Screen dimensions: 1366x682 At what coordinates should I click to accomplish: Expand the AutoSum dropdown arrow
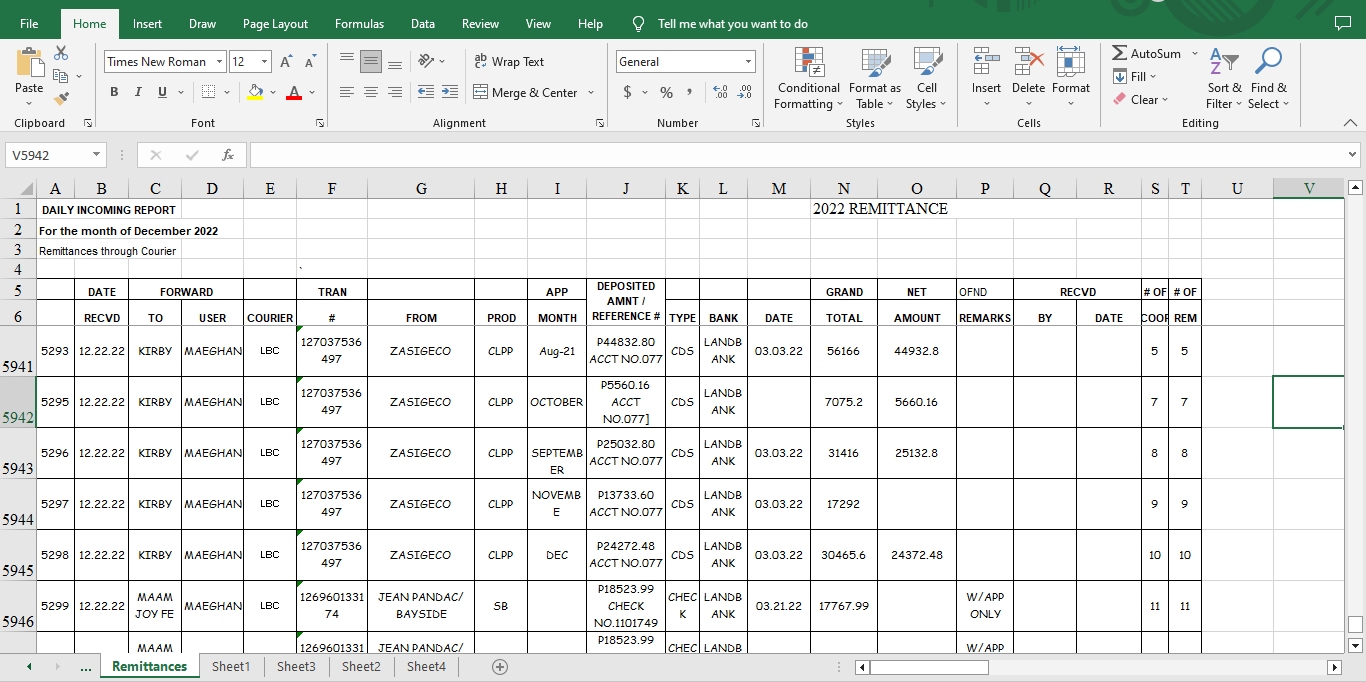pyautogui.click(x=1194, y=54)
